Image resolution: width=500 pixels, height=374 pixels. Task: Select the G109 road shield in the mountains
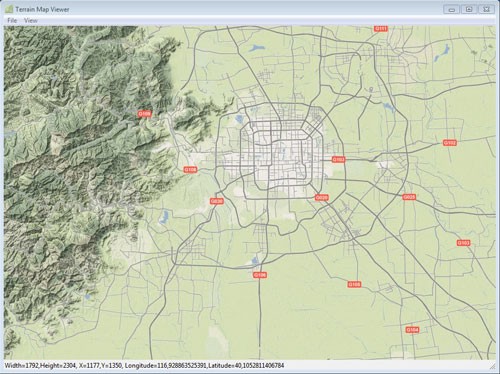144,114
